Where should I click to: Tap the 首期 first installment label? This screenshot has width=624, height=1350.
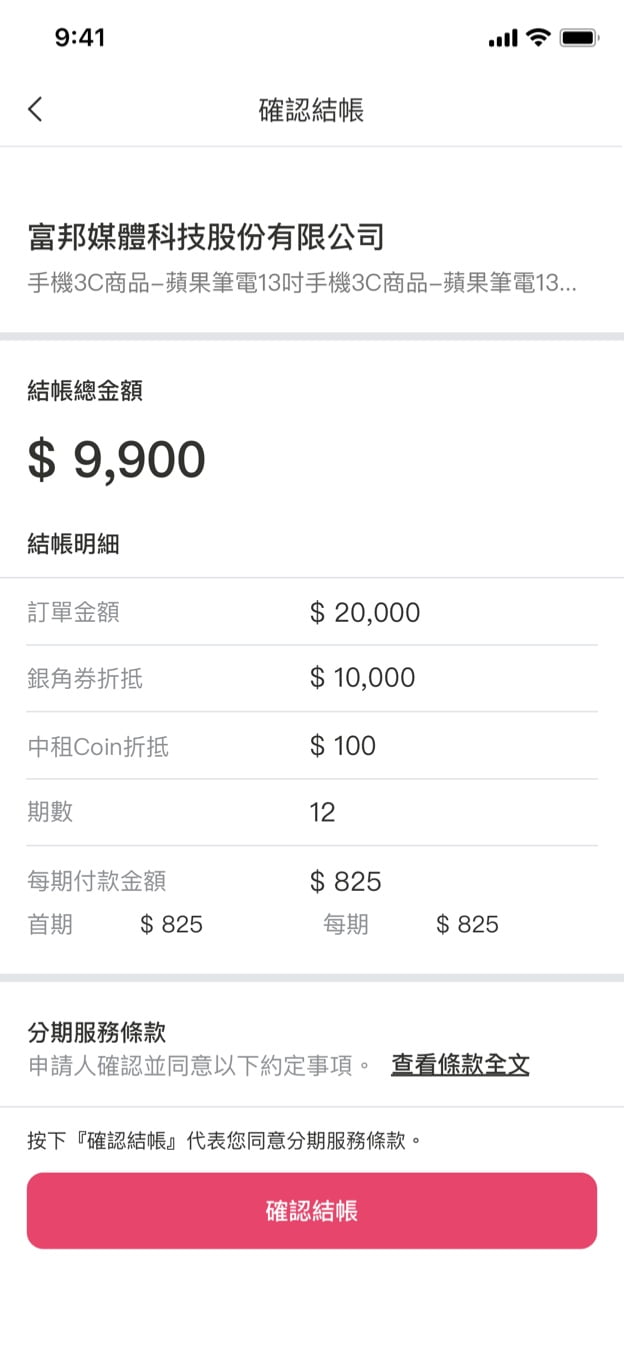pyautogui.click(x=50, y=924)
